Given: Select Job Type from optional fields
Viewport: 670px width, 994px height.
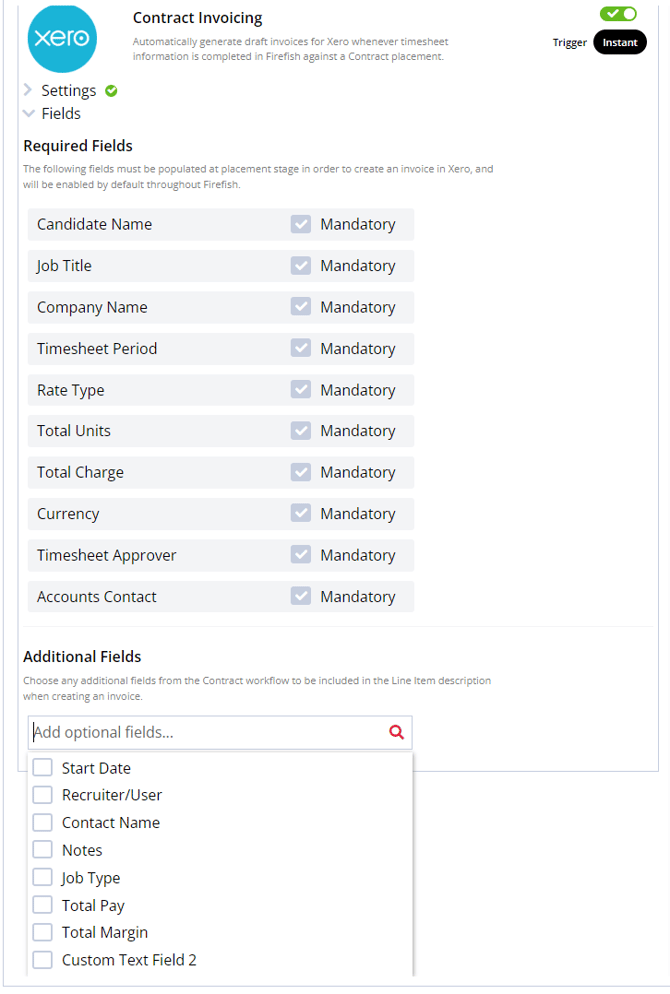Looking at the screenshot, I should 42,877.
